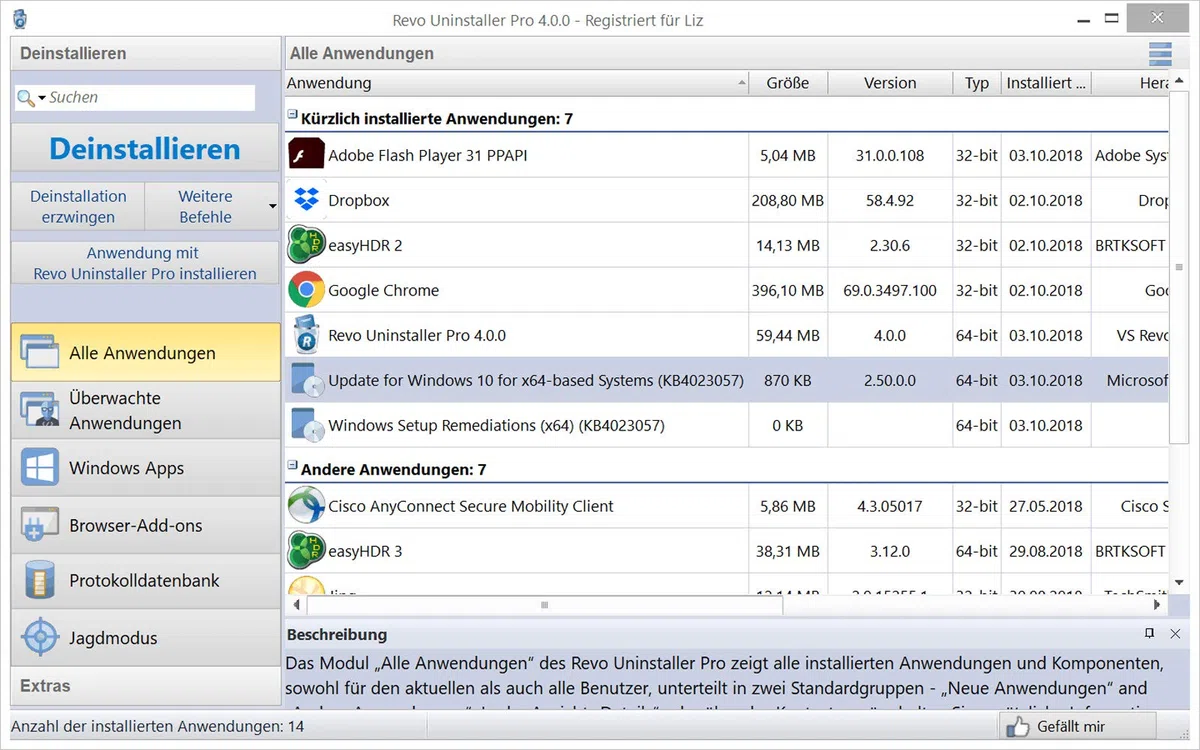
Task: Click the Update for Windows 10 icon
Action: click(306, 380)
